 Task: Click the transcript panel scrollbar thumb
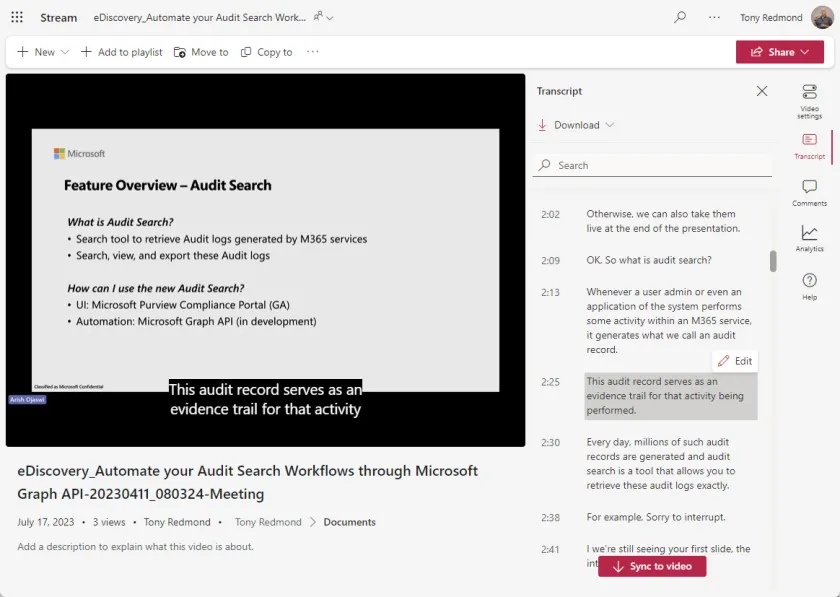(773, 260)
